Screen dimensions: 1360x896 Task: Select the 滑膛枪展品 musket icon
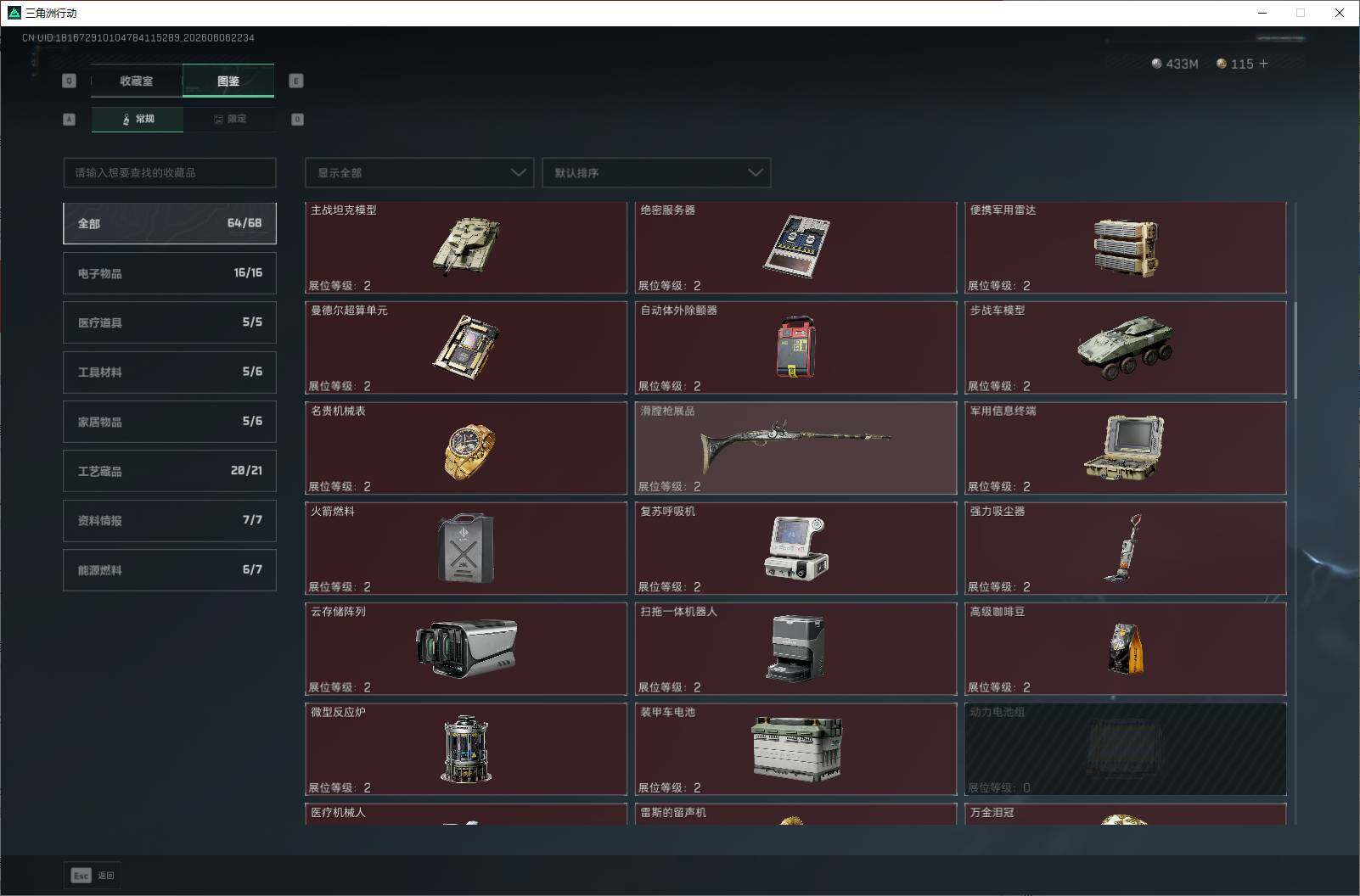pyautogui.click(x=795, y=445)
